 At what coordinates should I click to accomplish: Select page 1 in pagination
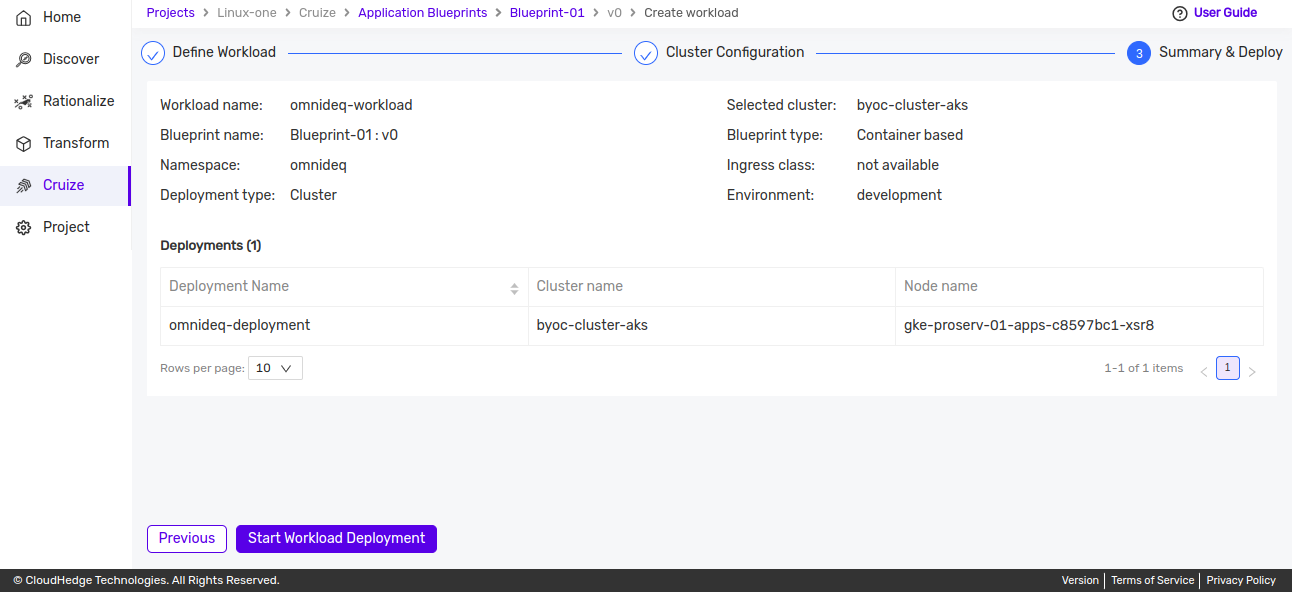coord(1228,368)
